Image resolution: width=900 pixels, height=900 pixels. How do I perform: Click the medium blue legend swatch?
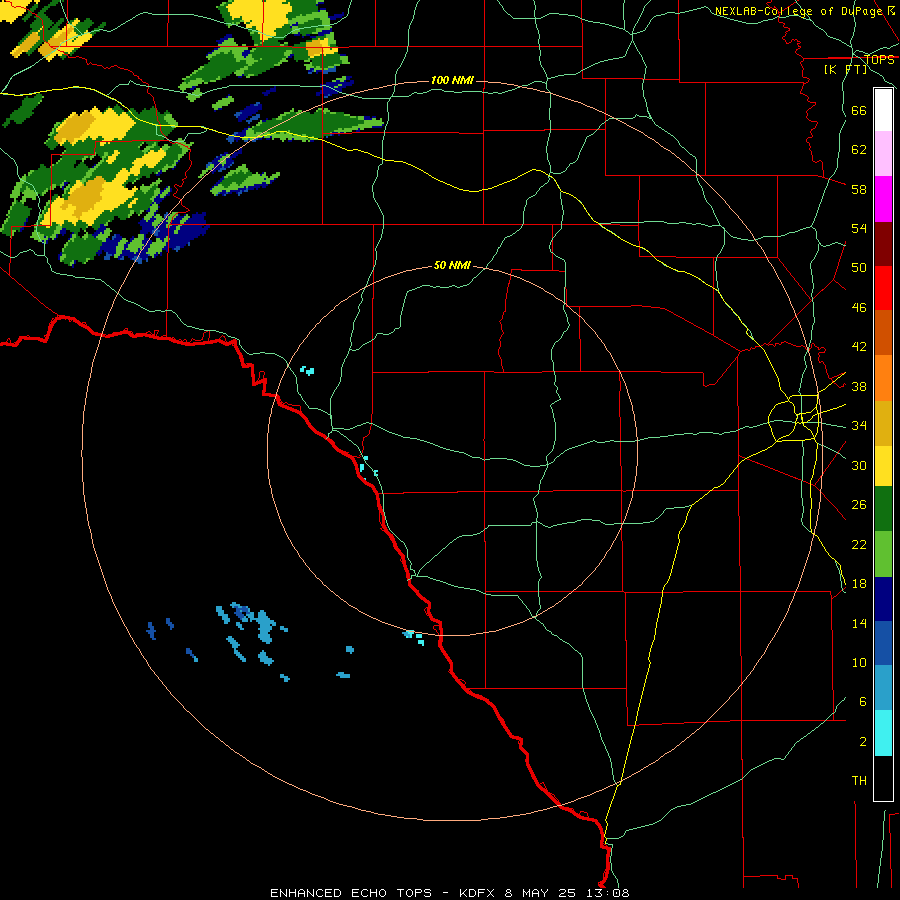pos(883,643)
